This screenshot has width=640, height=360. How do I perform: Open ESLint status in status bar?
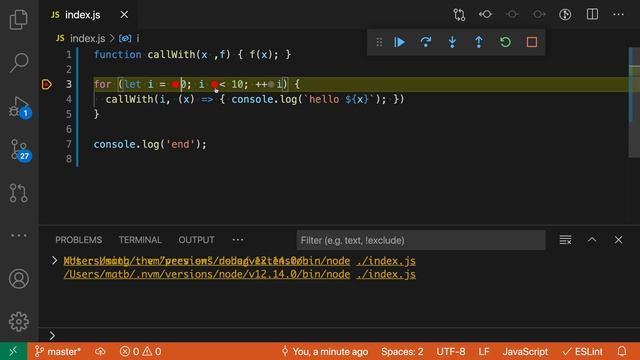582,351
